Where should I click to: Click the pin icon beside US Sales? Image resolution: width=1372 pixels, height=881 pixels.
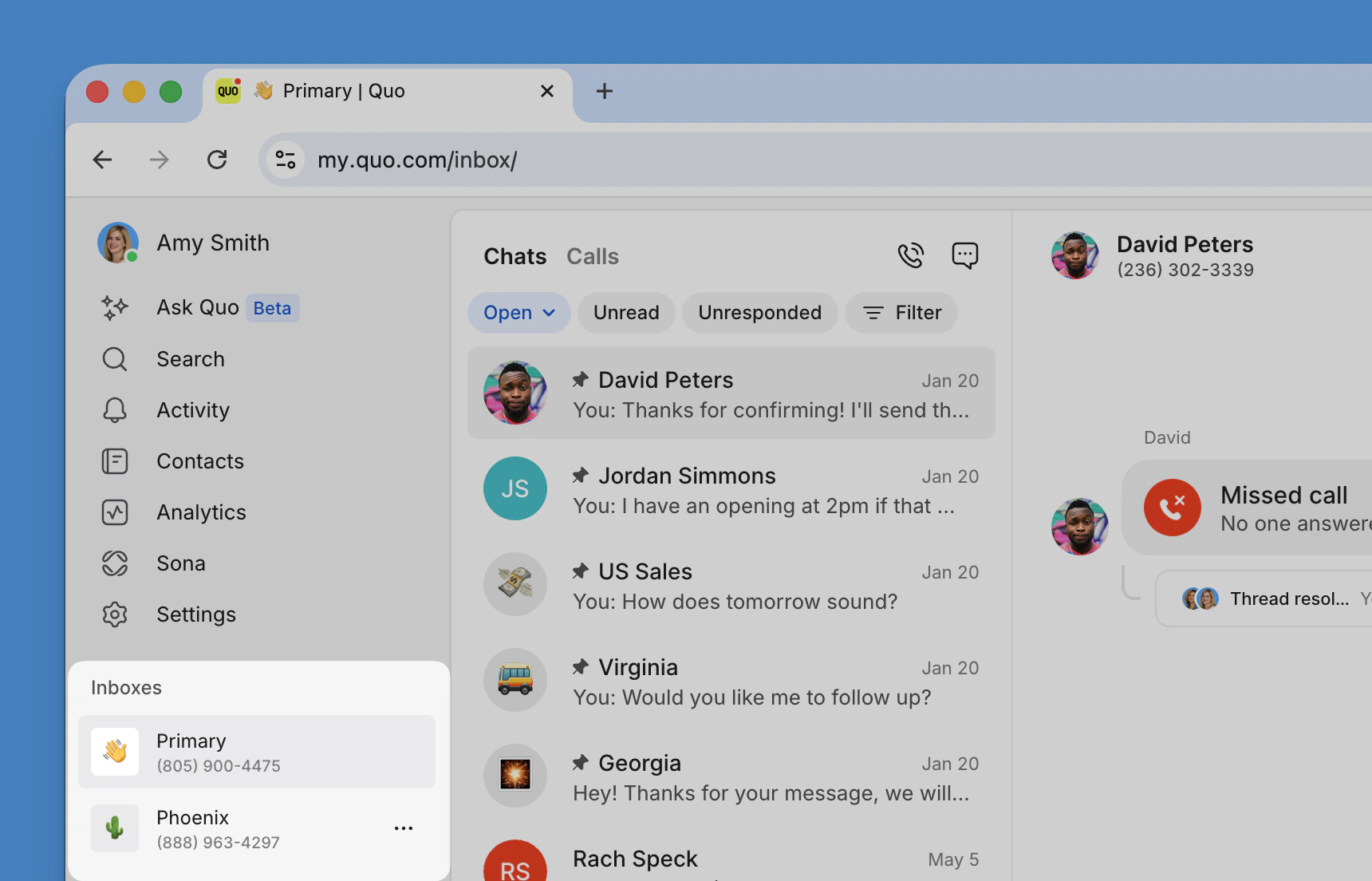pyautogui.click(x=581, y=571)
